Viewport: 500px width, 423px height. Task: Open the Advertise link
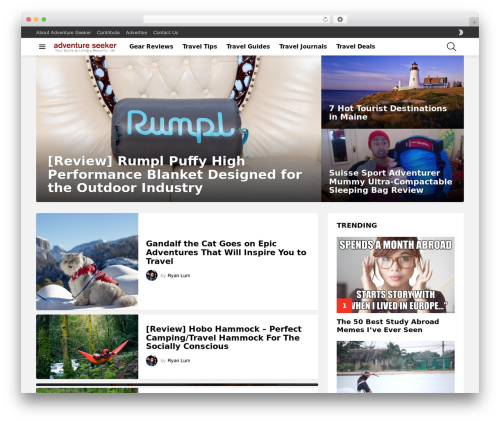pyautogui.click(x=136, y=33)
